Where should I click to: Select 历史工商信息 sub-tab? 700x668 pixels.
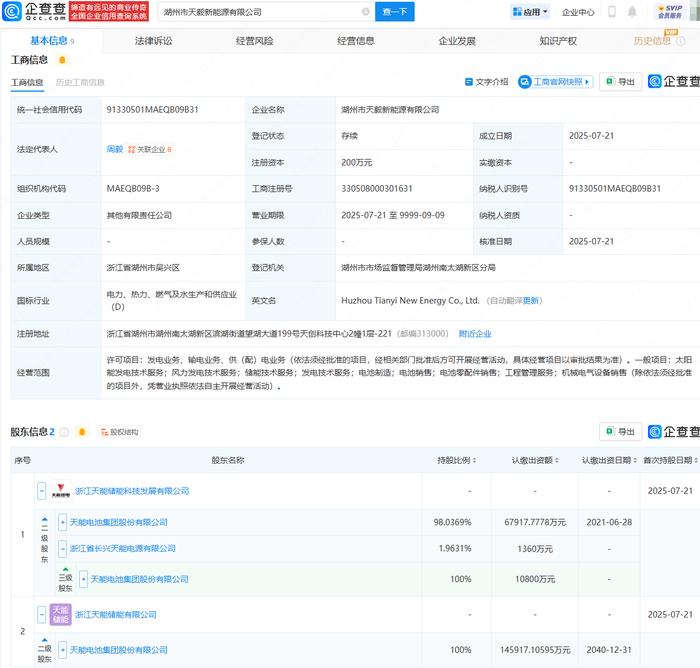(x=80, y=83)
